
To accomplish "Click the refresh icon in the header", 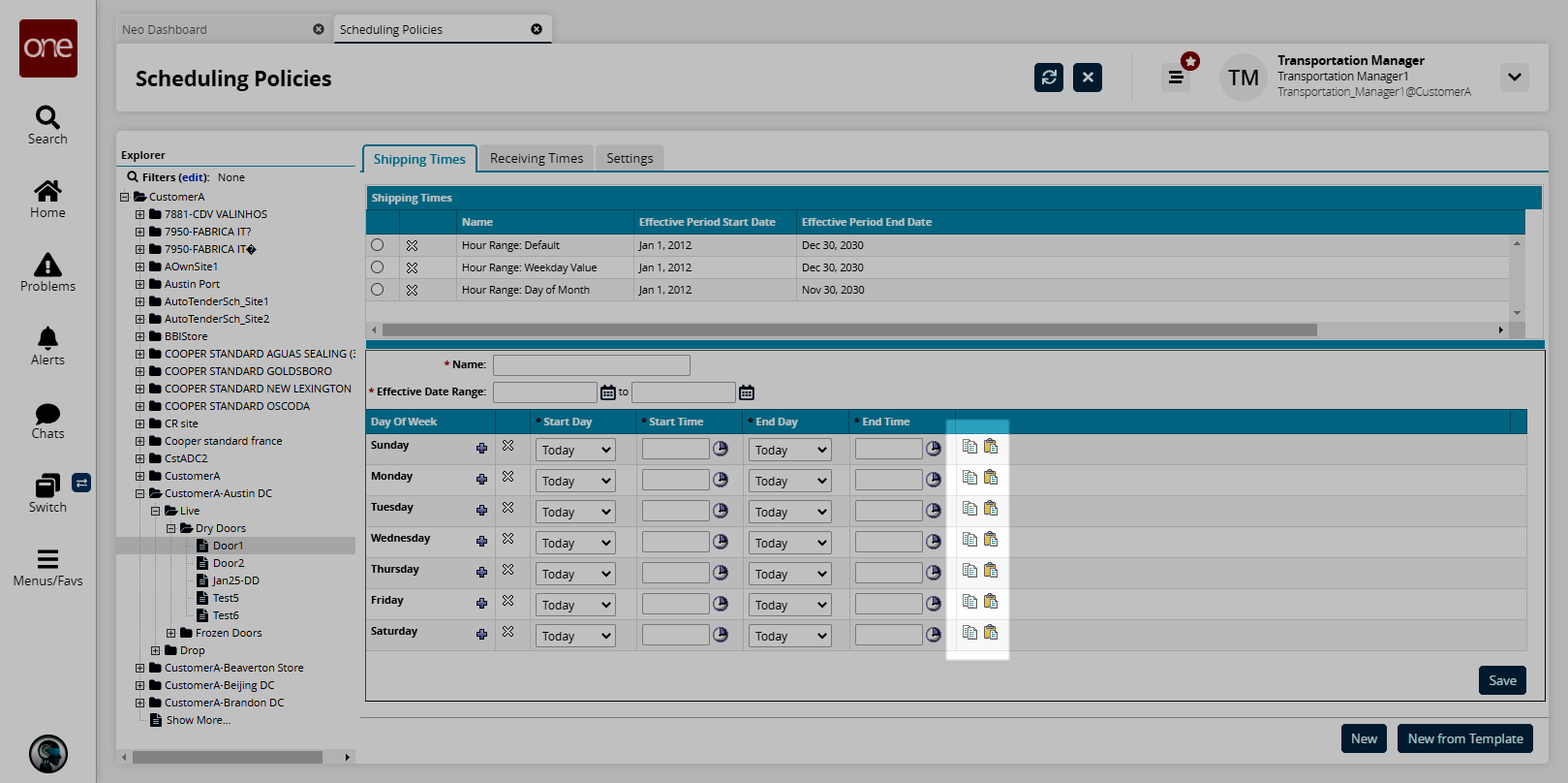I will (1049, 78).
